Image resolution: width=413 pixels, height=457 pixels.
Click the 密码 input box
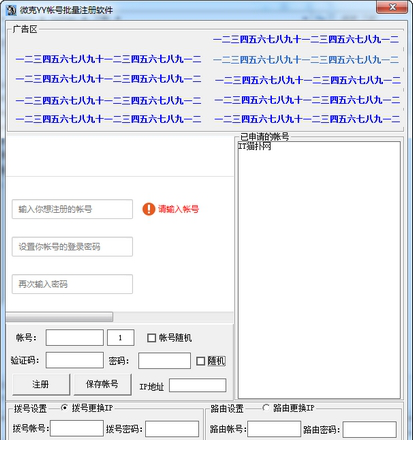click(164, 361)
